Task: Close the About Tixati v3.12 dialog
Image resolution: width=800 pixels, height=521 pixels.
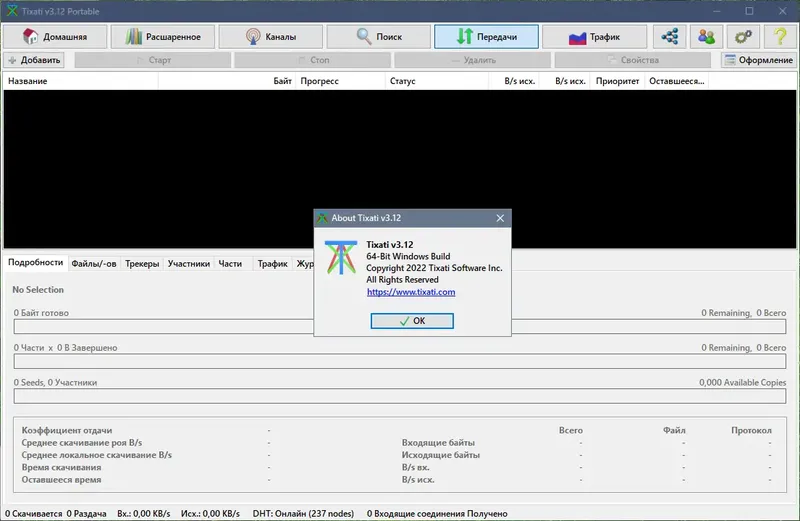Action: [x=500, y=218]
